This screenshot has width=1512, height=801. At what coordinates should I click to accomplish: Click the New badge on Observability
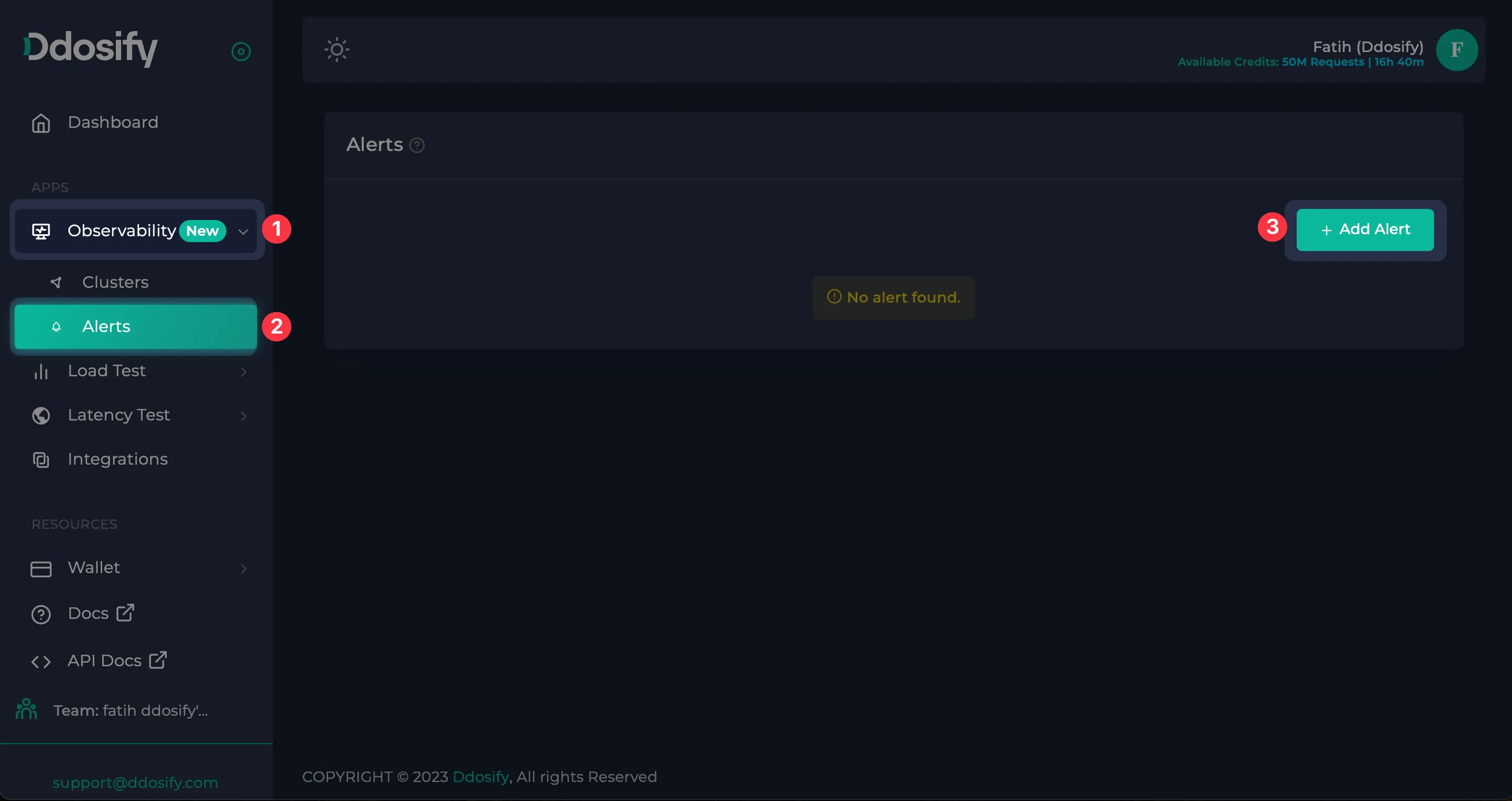tap(203, 231)
